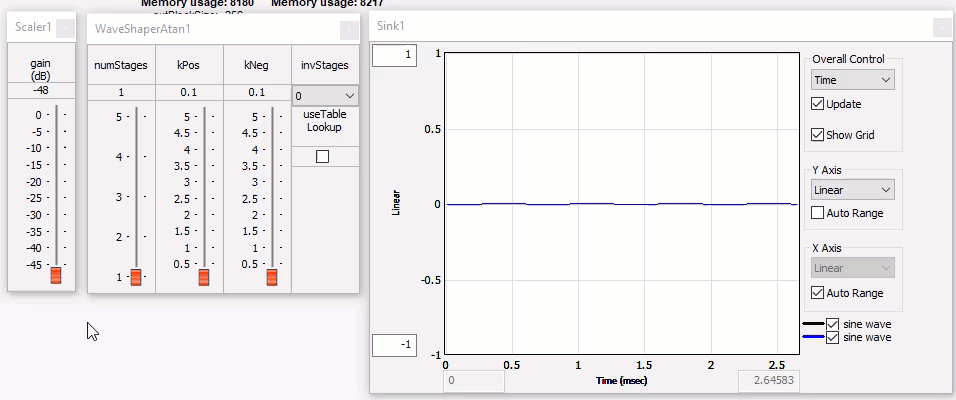Image resolution: width=956 pixels, height=400 pixels.
Task: Enable Y Axis Auto Range checkbox
Action: 818,213
